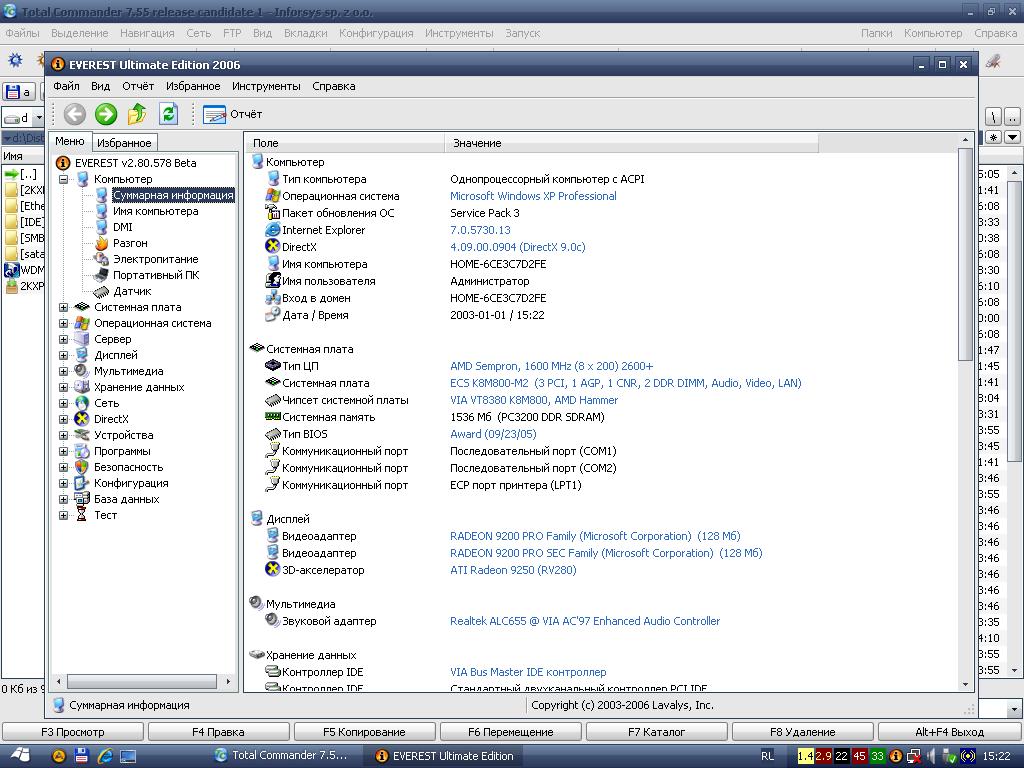Click the Refresh icon in toolbar
This screenshot has width=1024, height=768.
[x=168, y=114]
